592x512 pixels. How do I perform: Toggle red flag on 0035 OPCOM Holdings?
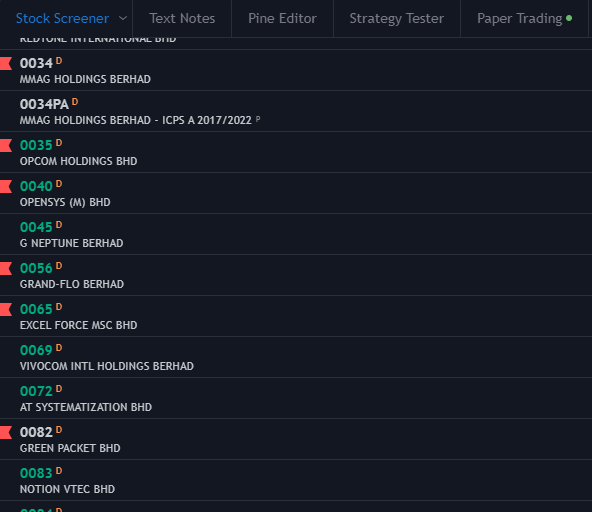[6, 145]
